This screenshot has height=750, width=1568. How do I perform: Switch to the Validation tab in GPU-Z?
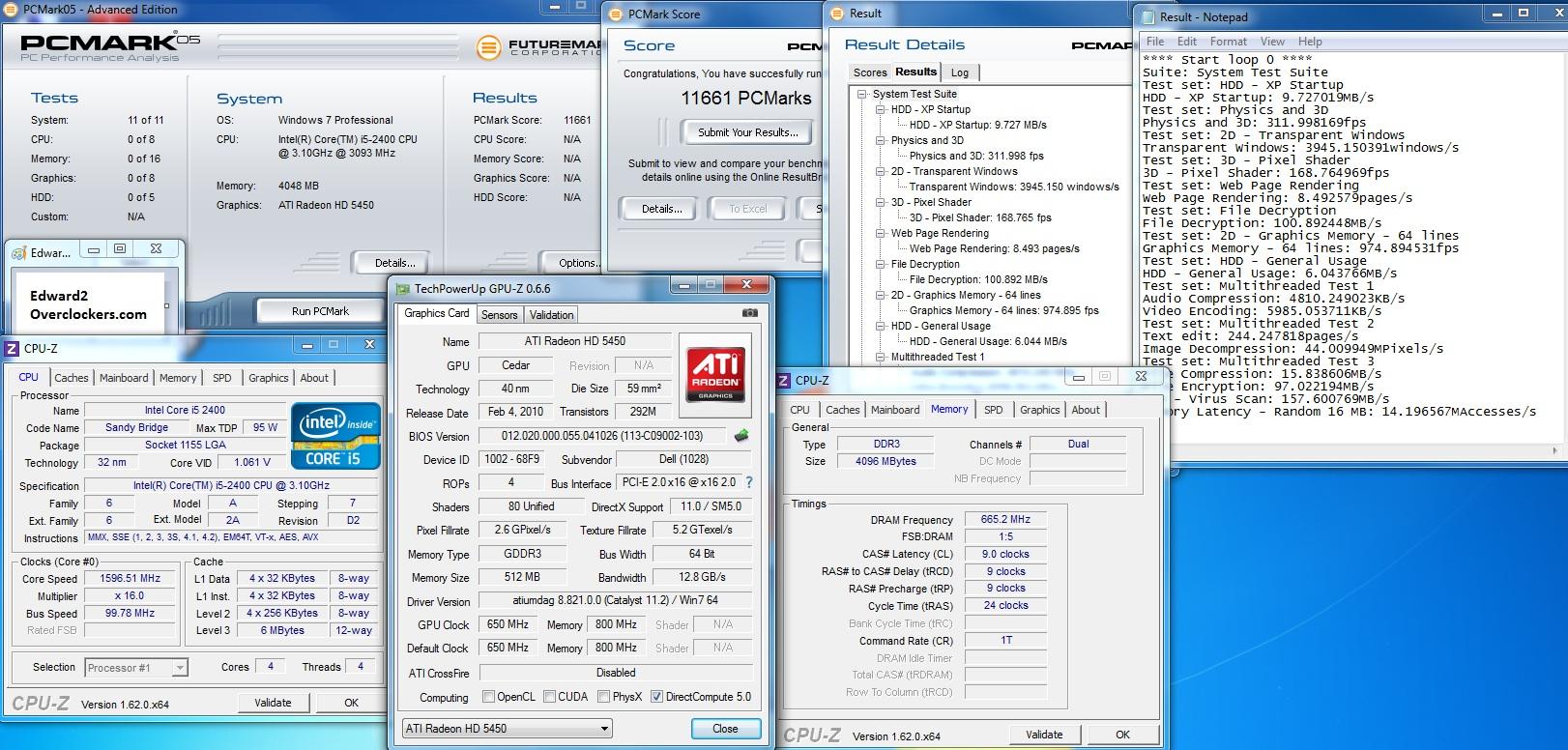tap(552, 315)
